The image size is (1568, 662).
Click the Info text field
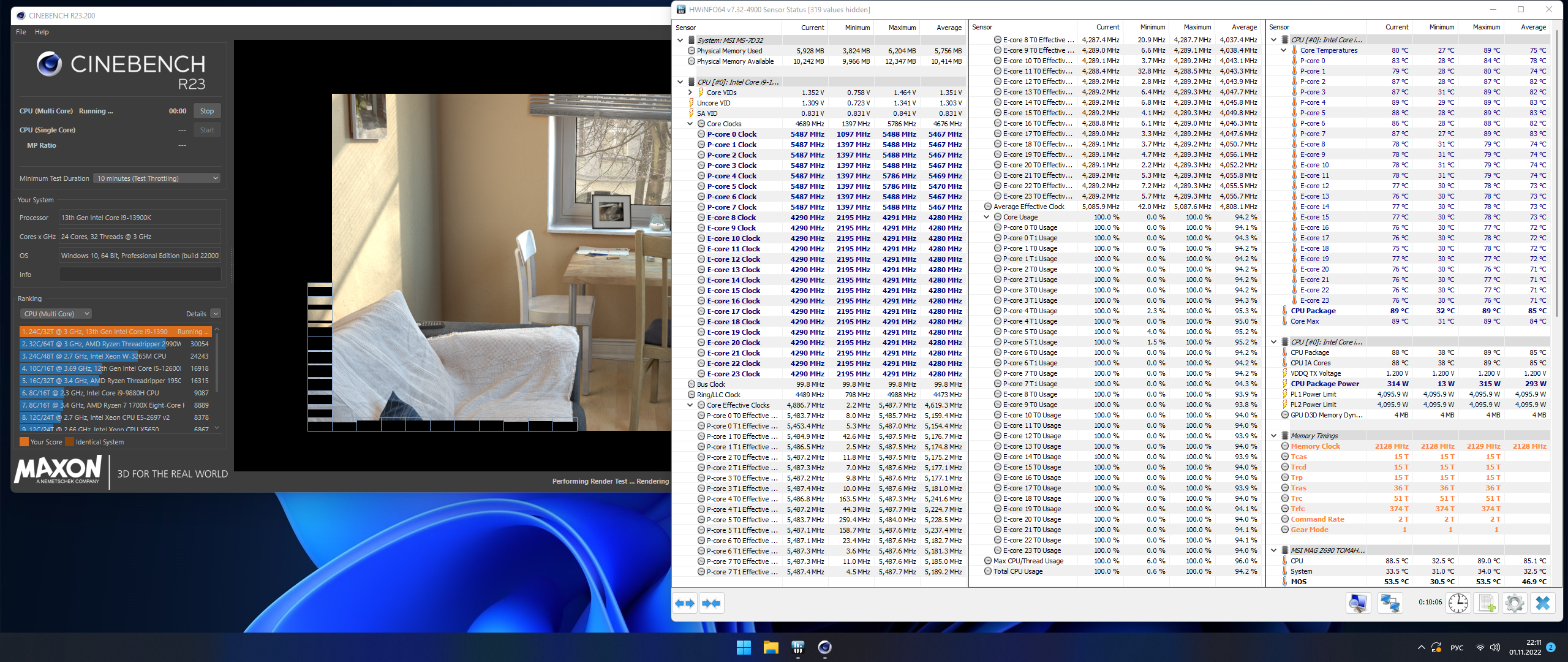(140, 275)
